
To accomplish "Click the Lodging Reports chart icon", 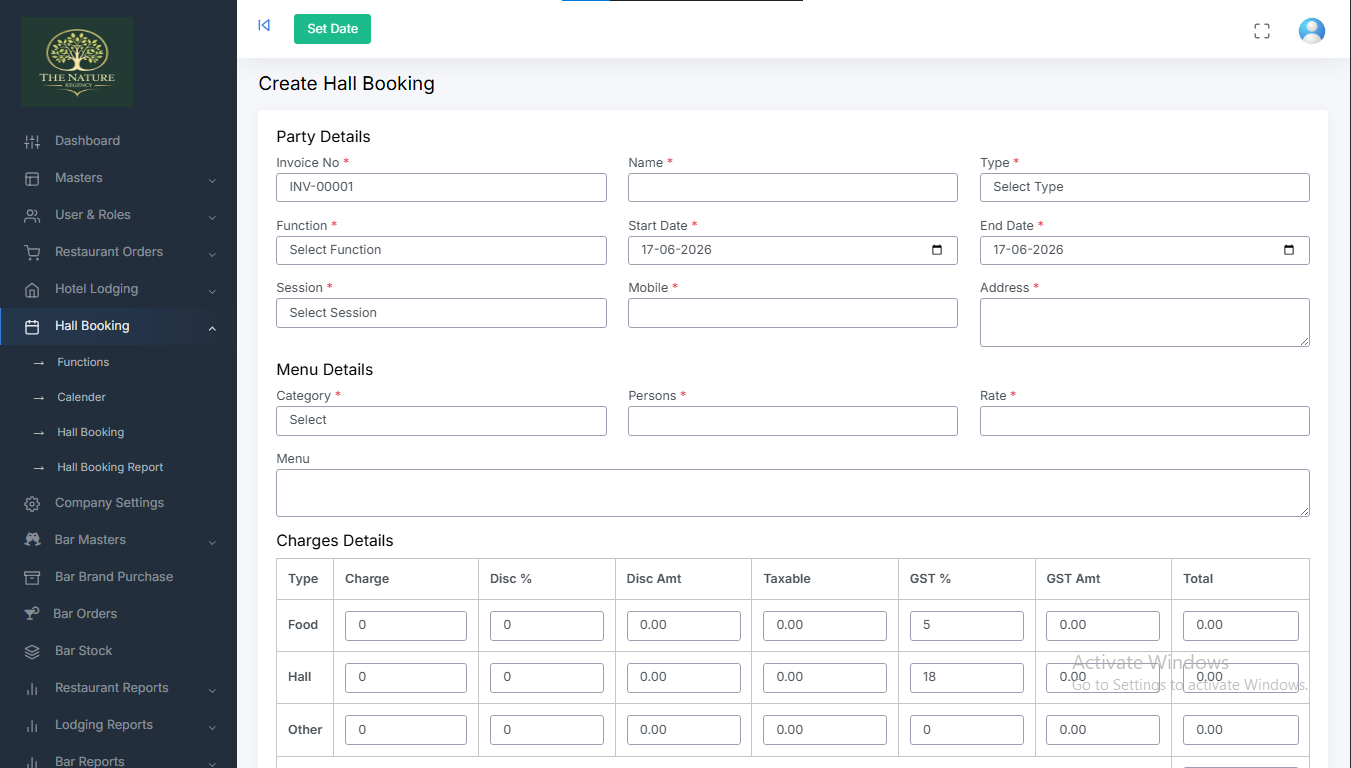I will tap(32, 726).
